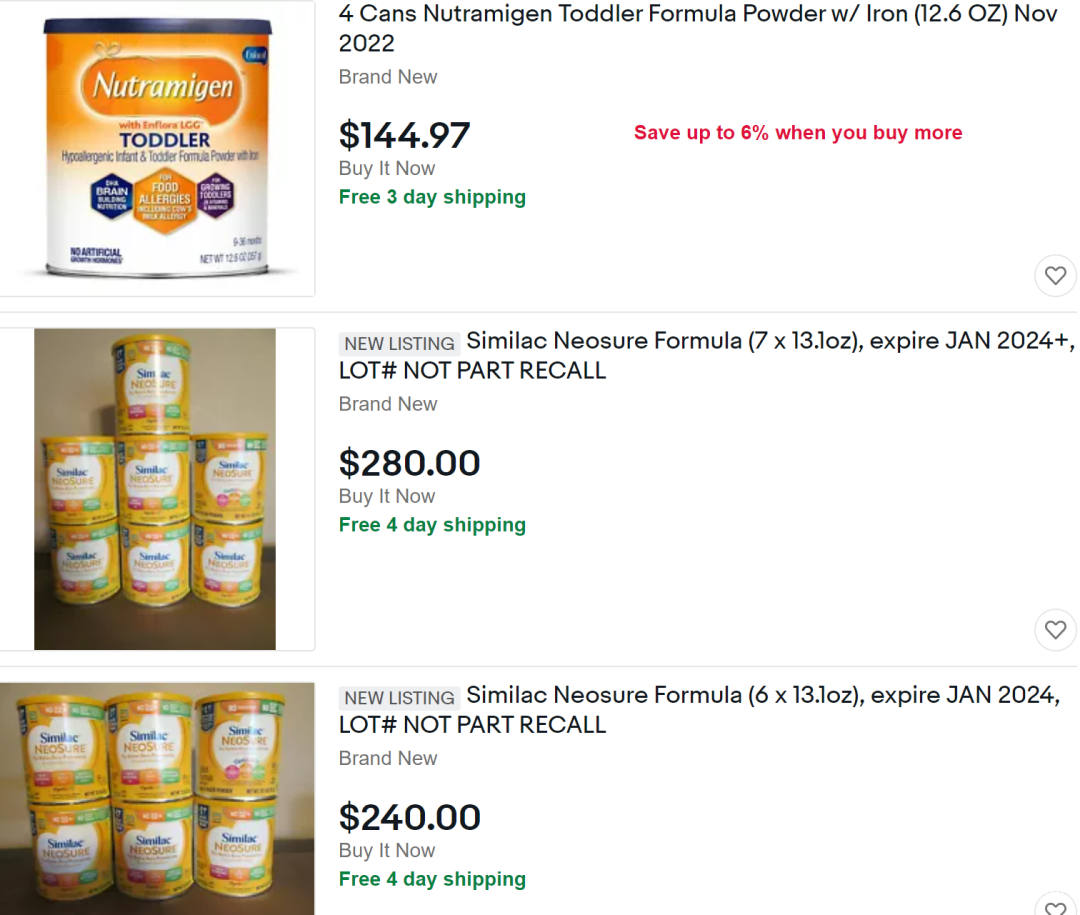Click "Free 4 day shipping" under $280.00
Screen dimensions: 1080x915
point(432,525)
